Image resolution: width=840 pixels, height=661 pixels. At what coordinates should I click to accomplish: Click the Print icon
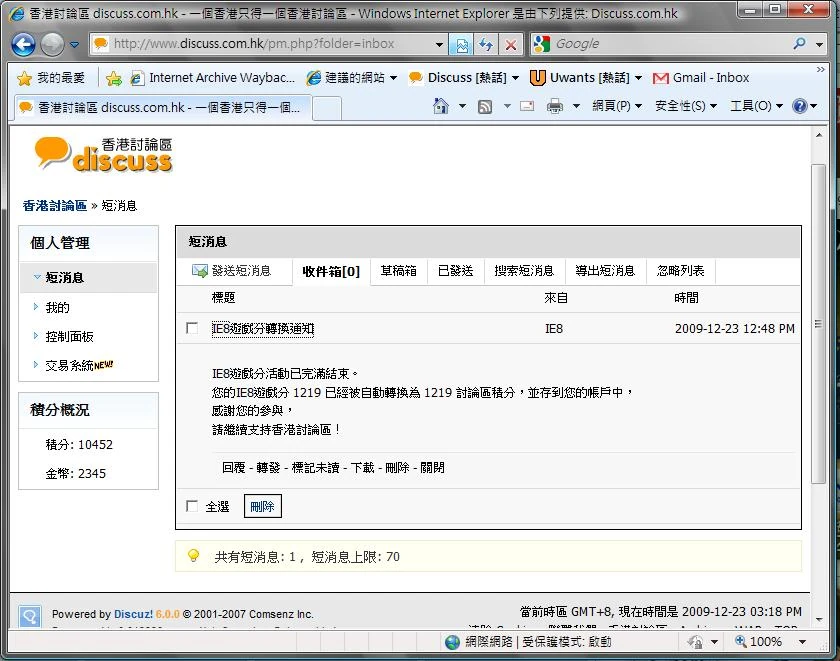[554, 107]
